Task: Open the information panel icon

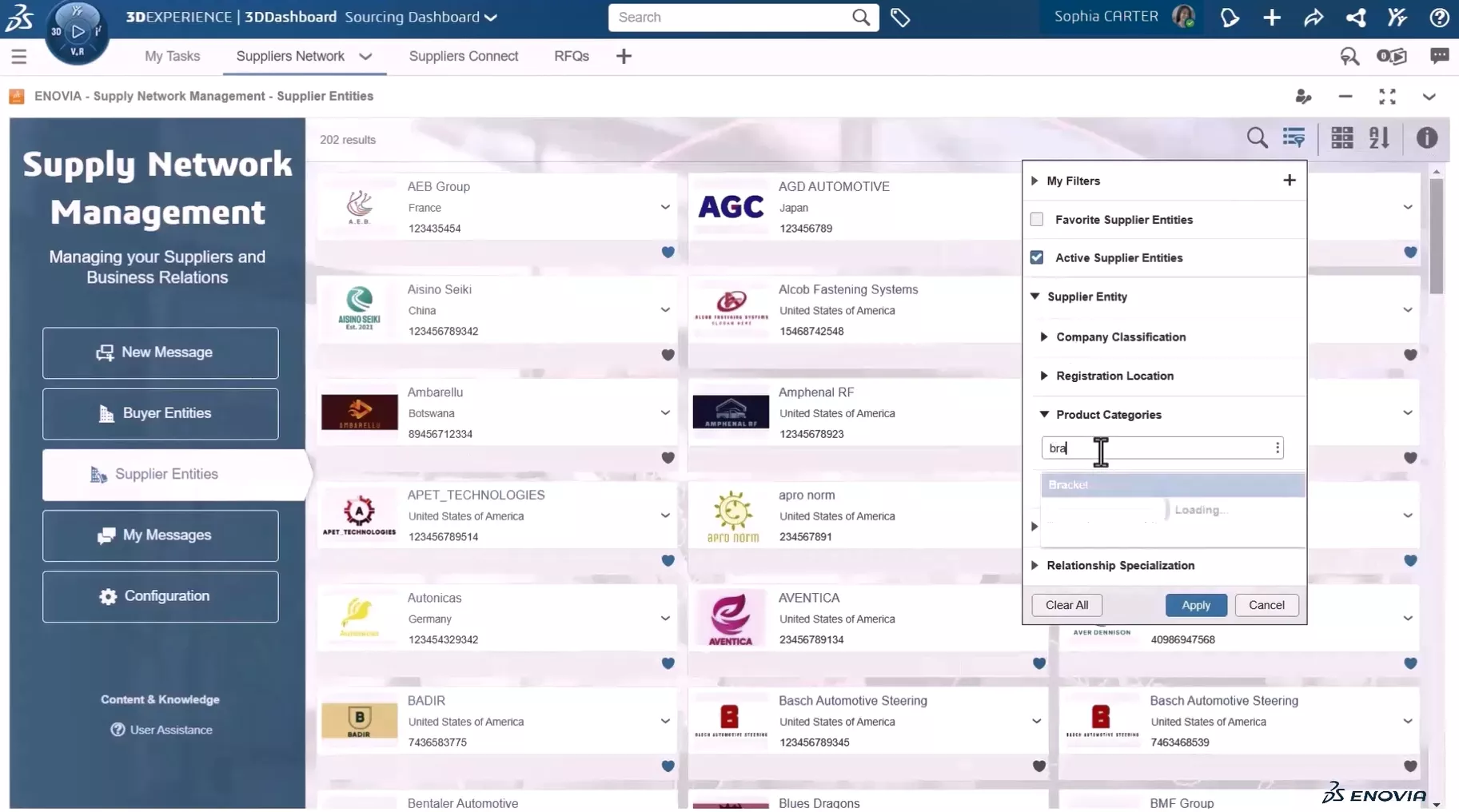Action: pos(1427,137)
